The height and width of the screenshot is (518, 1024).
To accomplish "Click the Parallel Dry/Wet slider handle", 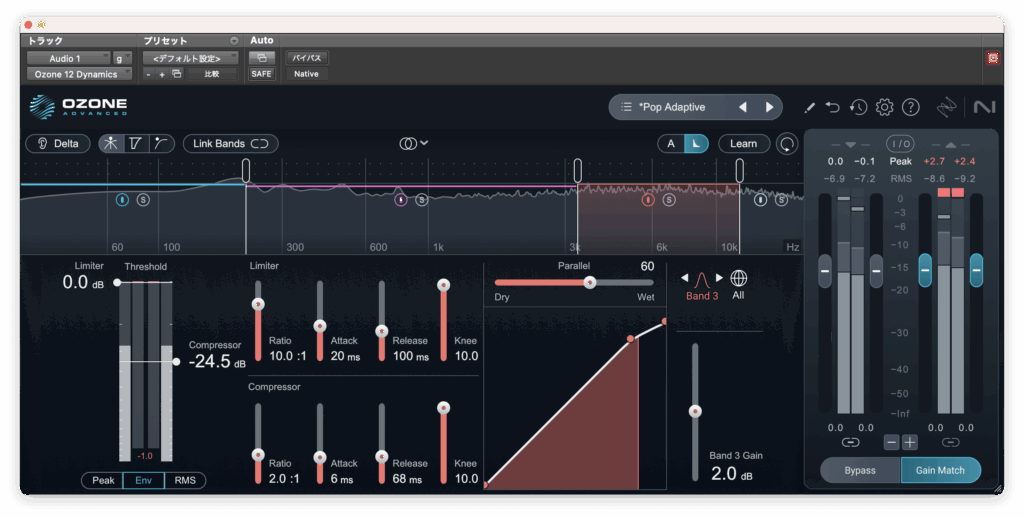I will pos(590,282).
